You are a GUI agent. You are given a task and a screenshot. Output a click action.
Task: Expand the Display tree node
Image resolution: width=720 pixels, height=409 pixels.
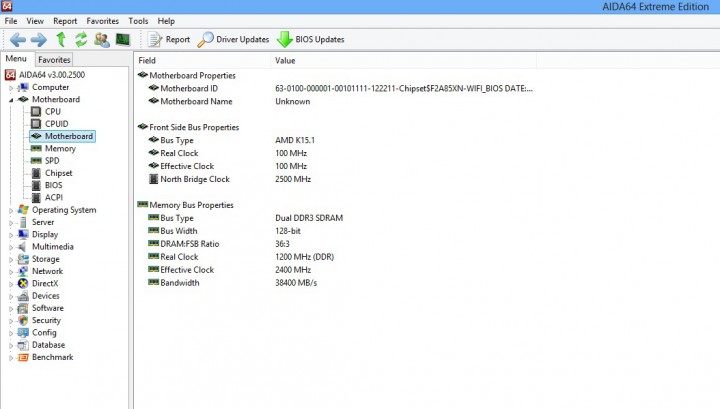(11, 235)
